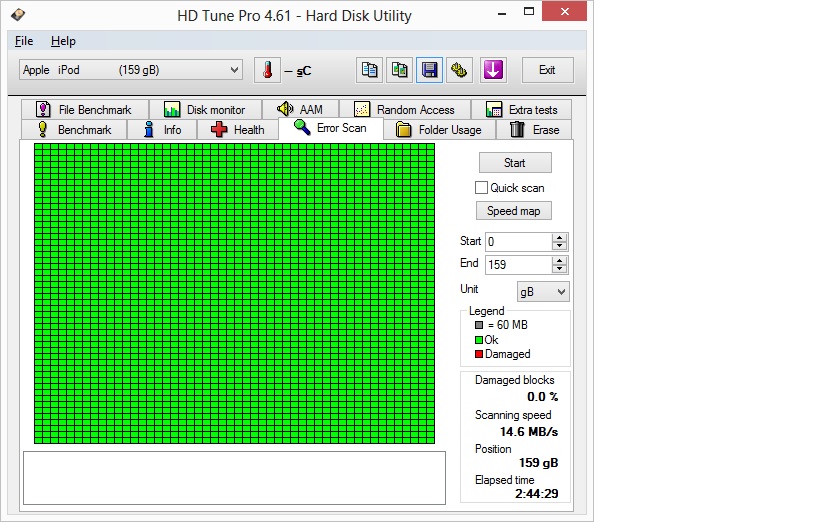The width and height of the screenshot is (819, 522).
Task: Click the green Ok legend swatch
Action: point(479,340)
